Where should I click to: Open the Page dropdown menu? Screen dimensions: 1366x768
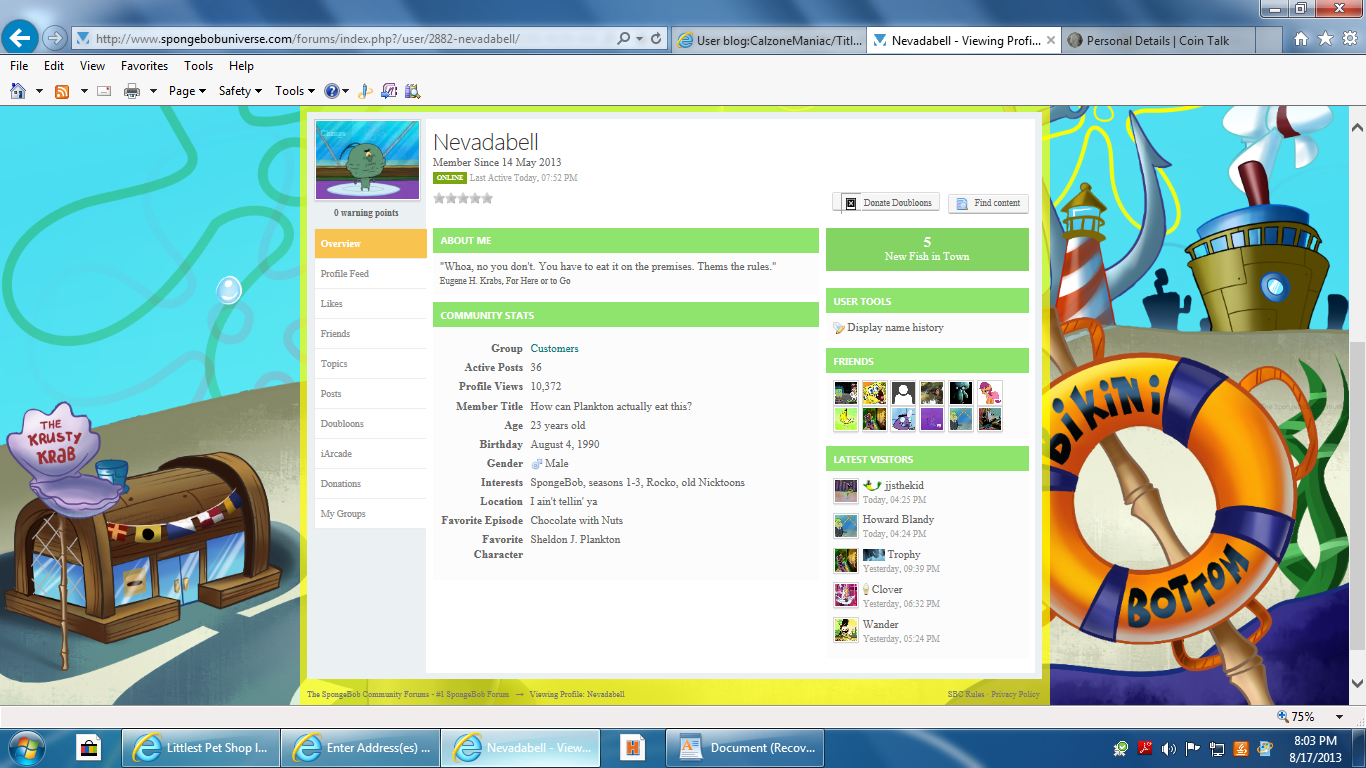tap(187, 91)
